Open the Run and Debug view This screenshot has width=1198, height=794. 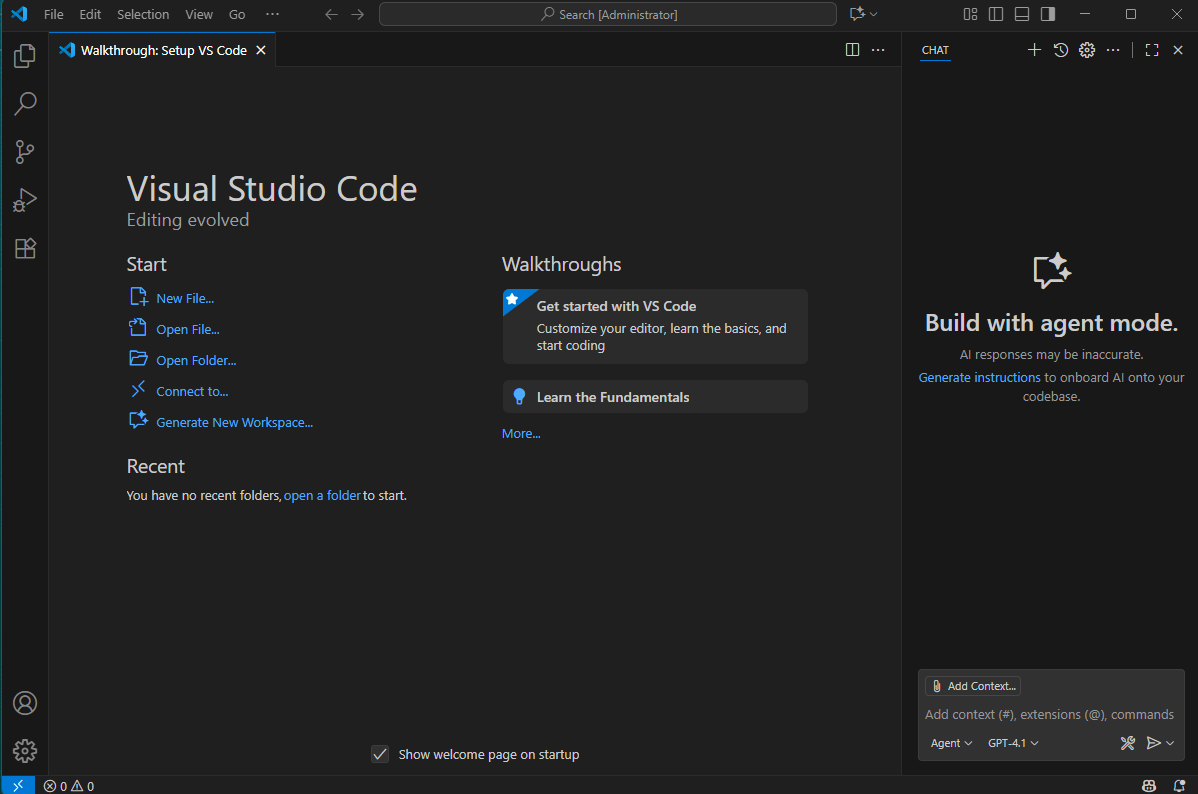pos(25,200)
